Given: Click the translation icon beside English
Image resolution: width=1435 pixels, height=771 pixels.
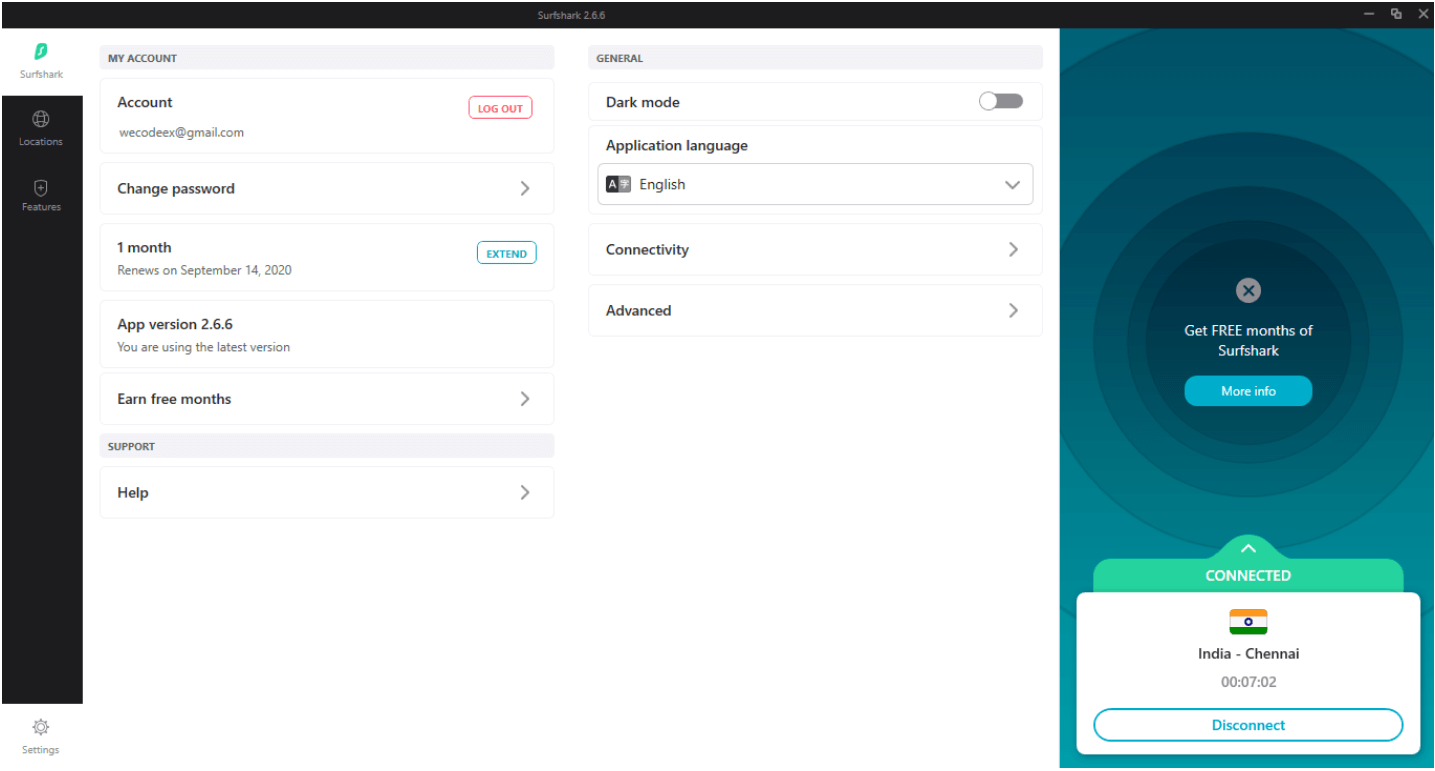Looking at the screenshot, I should 618,184.
